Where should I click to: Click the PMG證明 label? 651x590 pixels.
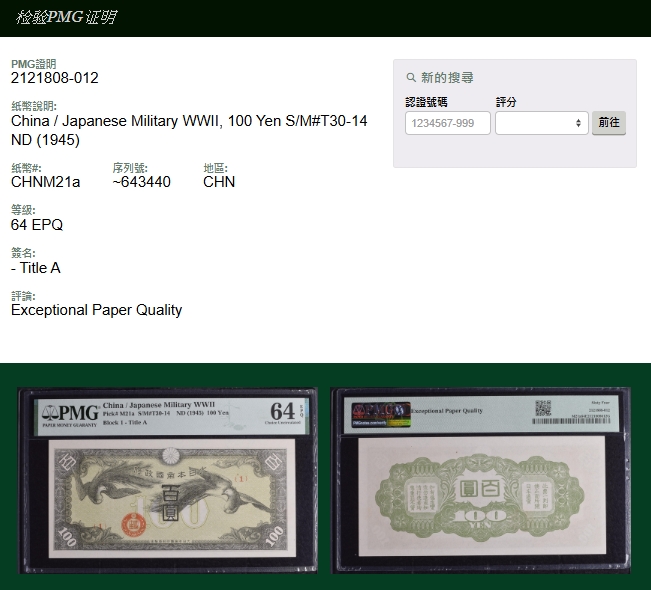tap(34, 64)
